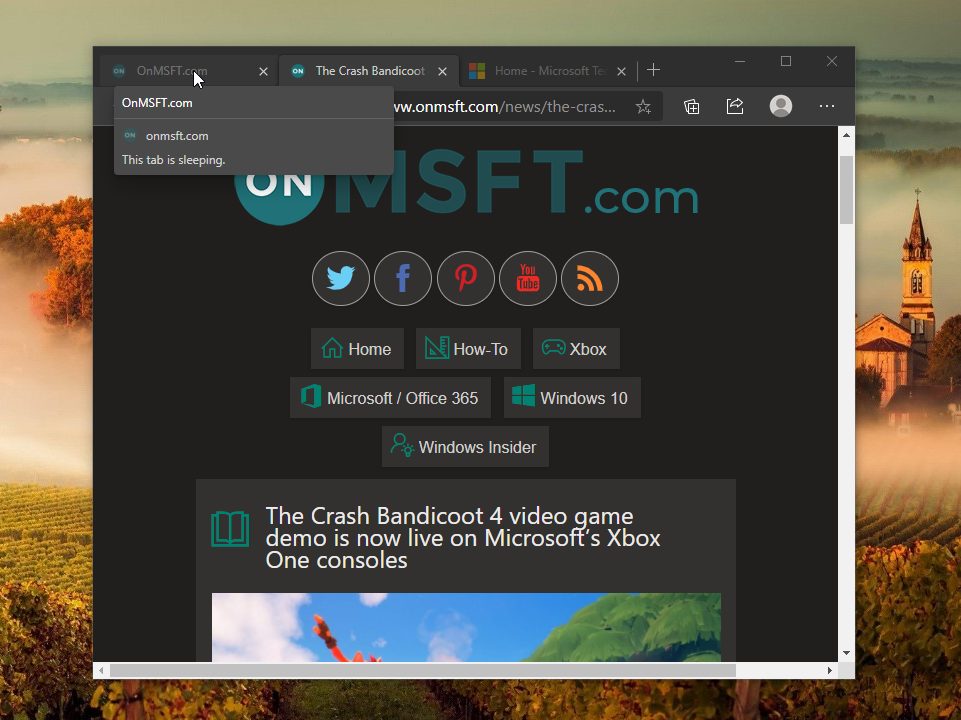Open Settings and more ellipsis menu
Screen dimensions: 961x720
[x=827, y=107]
